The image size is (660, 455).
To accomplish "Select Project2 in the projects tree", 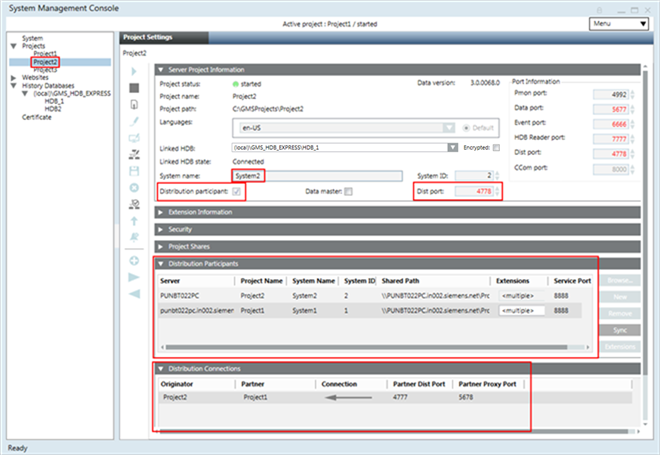I will (46, 62).
